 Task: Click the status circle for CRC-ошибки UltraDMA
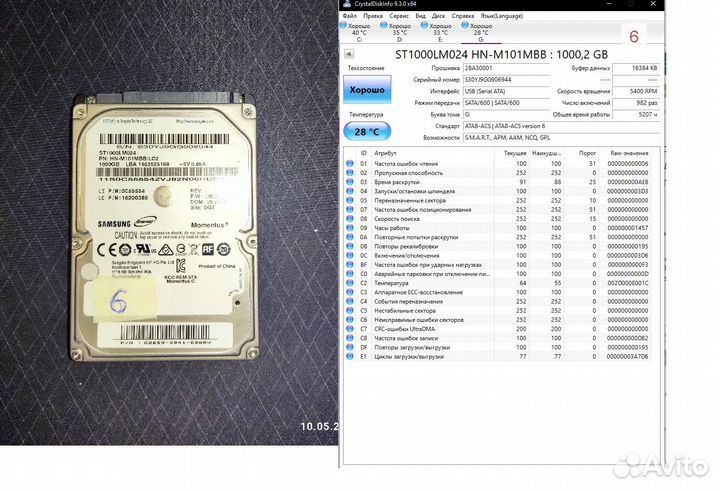(x=350, y=329)
